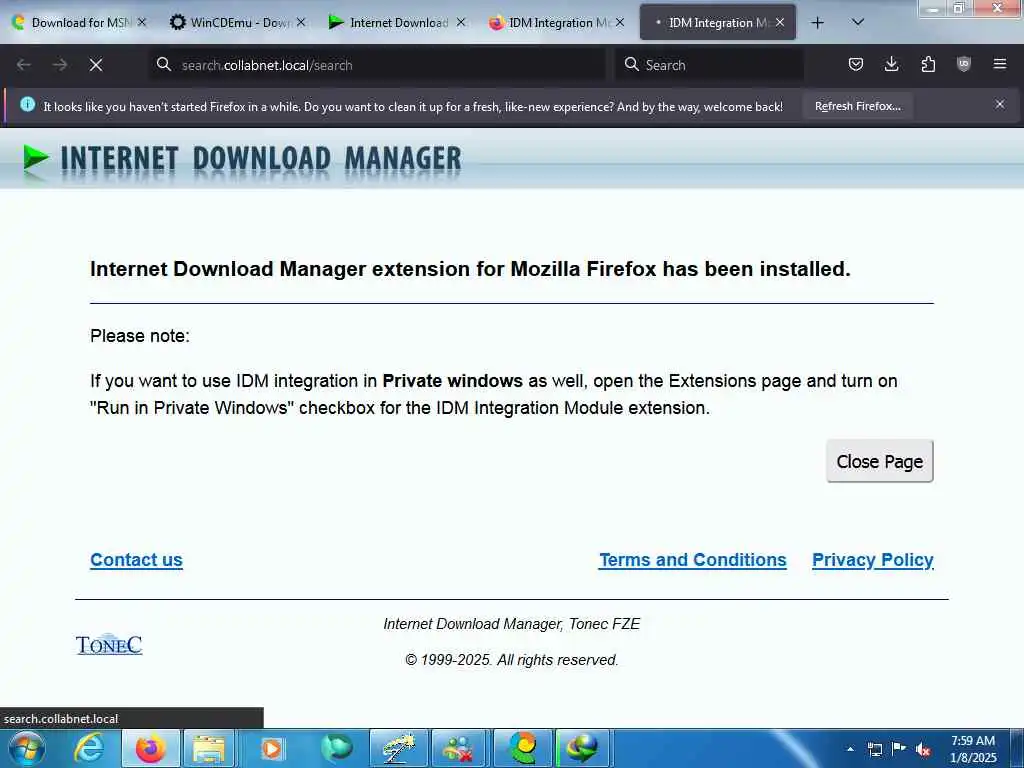Close the active IDM Integration tab
The width and height of the screenshot is (1024, 768).
[780, 22]
